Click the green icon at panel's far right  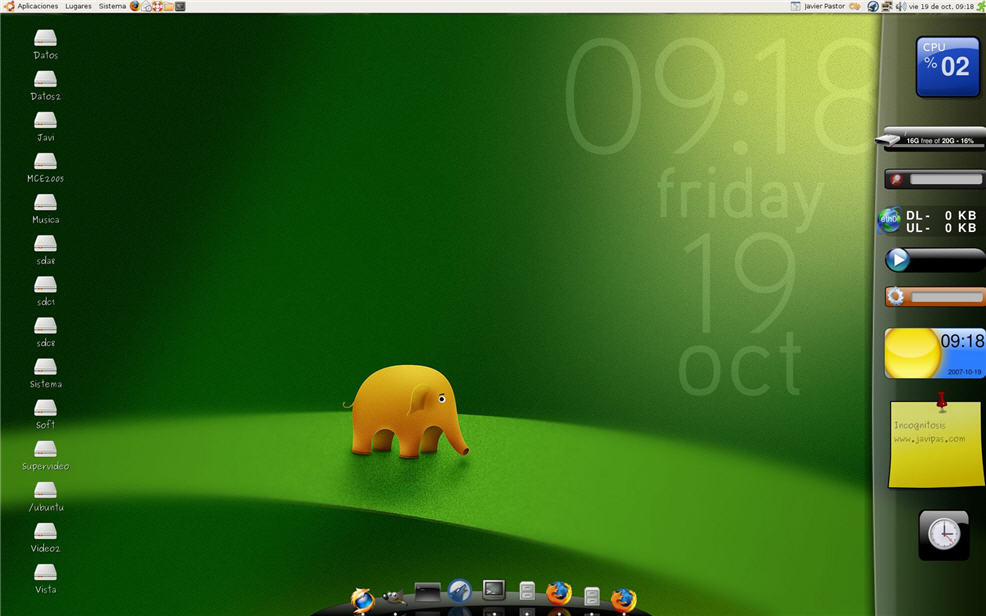coord(980,6)
